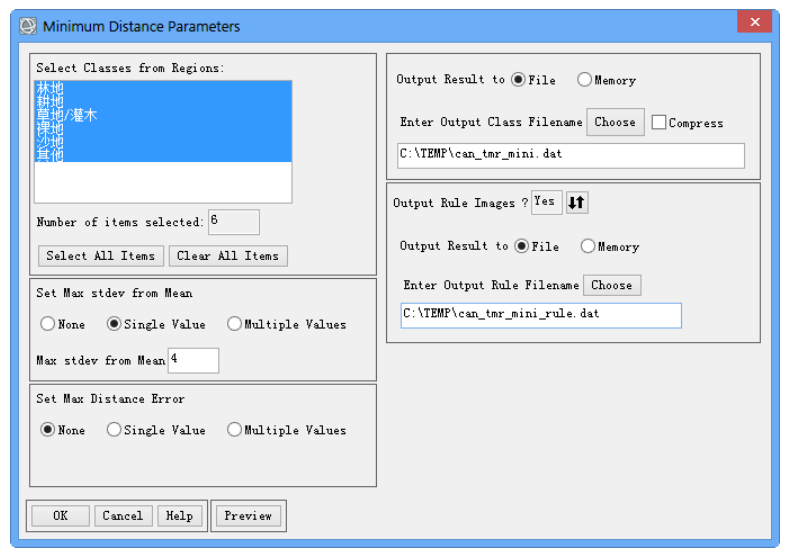Select the 耕地 class in the list
This screenshot has height=559, width=793.
tap(163, 101)
